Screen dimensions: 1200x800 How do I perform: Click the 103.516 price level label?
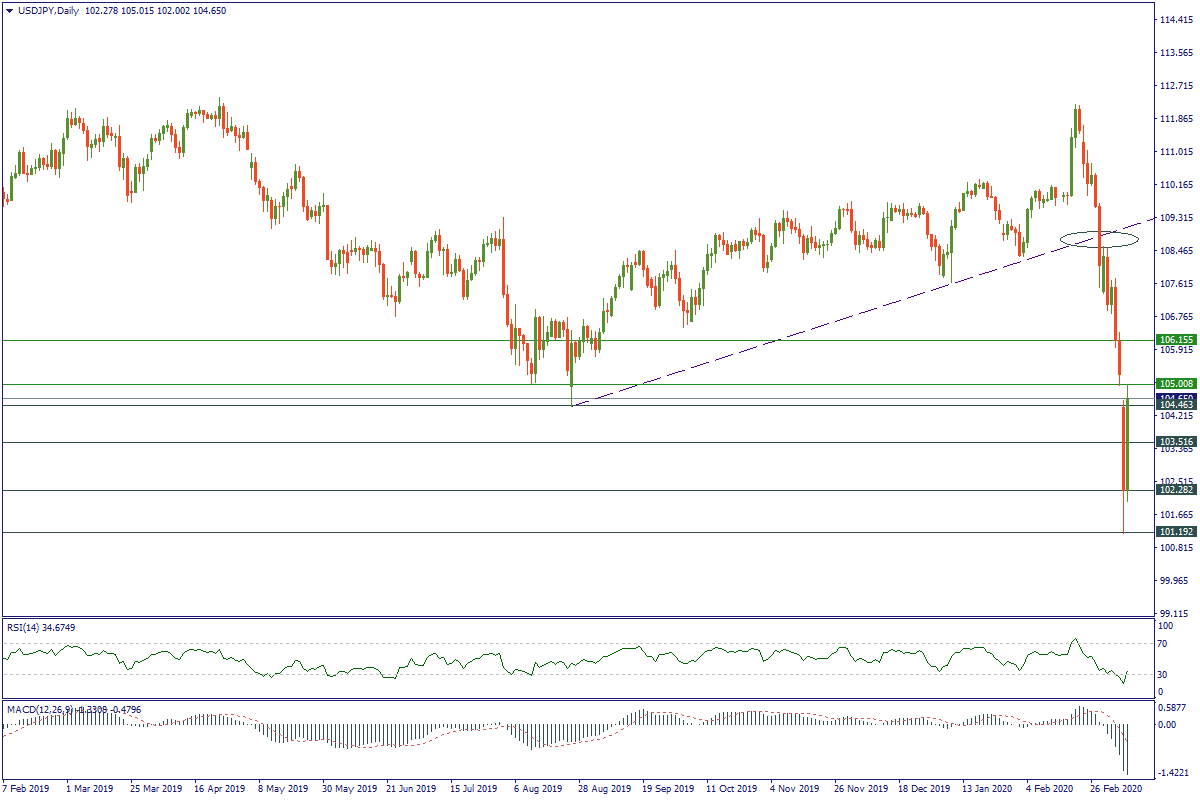[1174, 441]
